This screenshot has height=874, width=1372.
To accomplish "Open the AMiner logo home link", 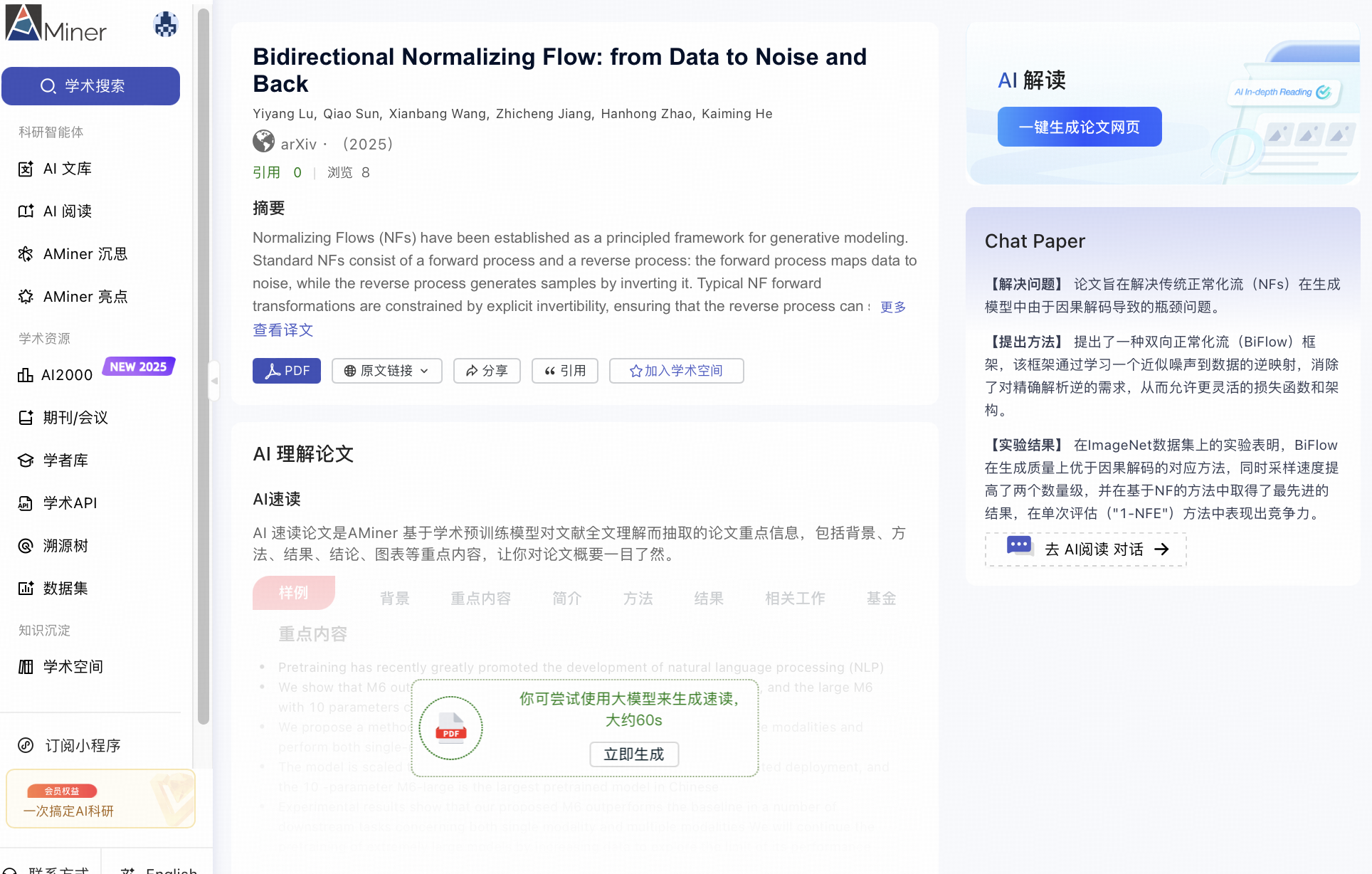I will pos(56,23).
